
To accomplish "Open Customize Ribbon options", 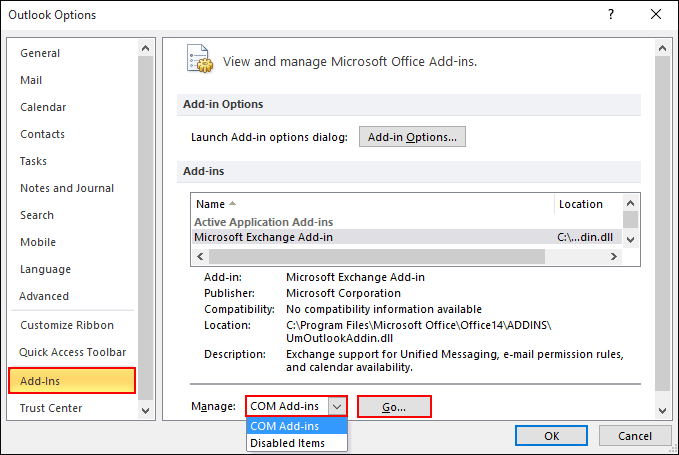I will pyautogui.click(x=67, y=325).
